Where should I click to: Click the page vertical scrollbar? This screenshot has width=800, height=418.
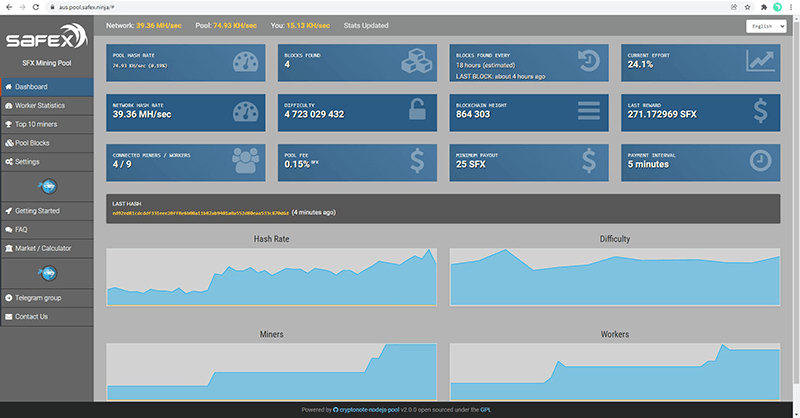pyautogui.click(x=796, y=204)
